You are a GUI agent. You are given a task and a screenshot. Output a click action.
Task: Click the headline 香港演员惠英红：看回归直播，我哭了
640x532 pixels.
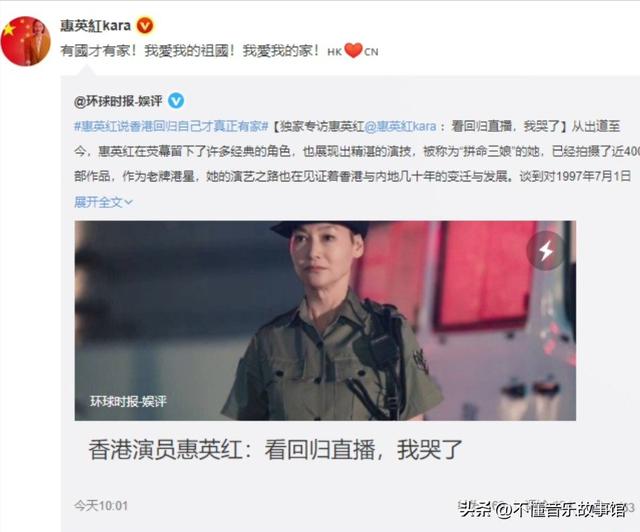coord(276,450)
